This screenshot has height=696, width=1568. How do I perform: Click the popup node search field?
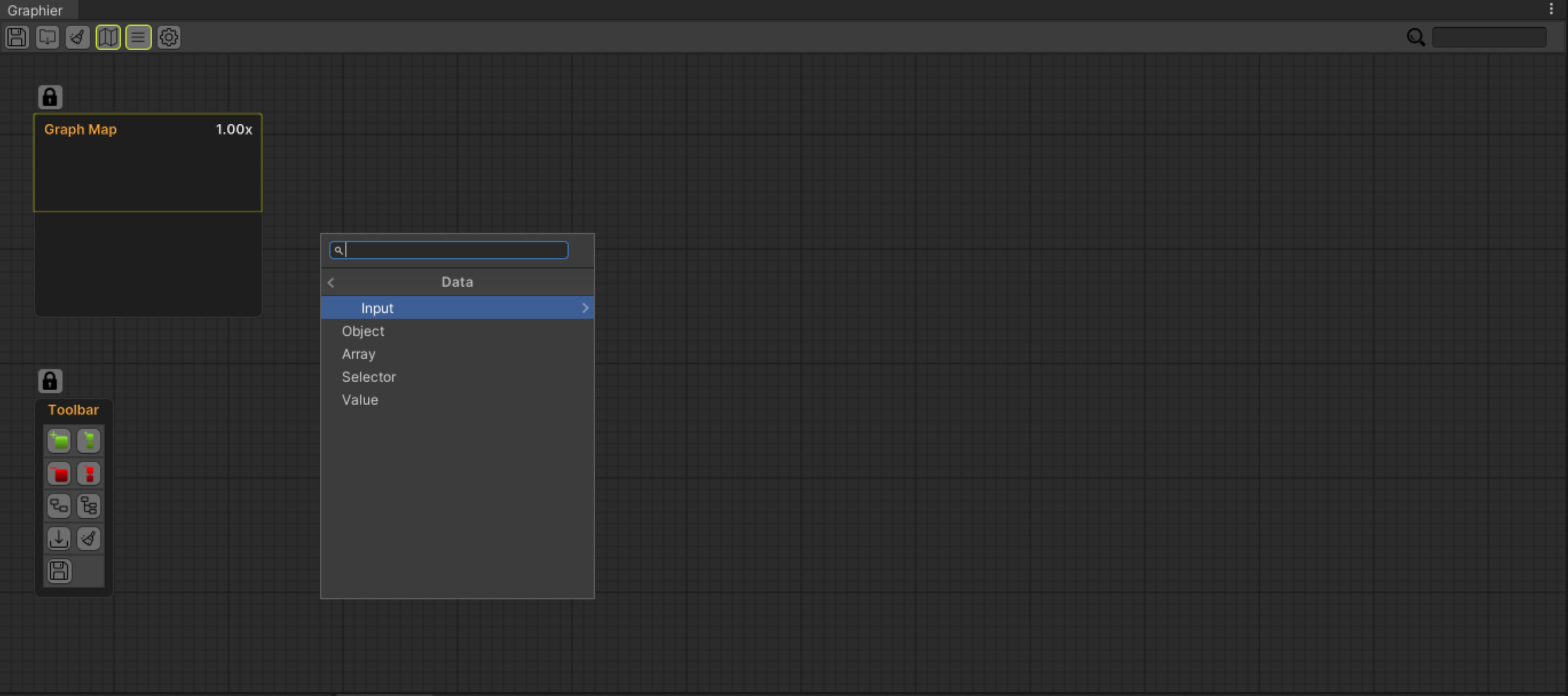[x=448, y=250]
